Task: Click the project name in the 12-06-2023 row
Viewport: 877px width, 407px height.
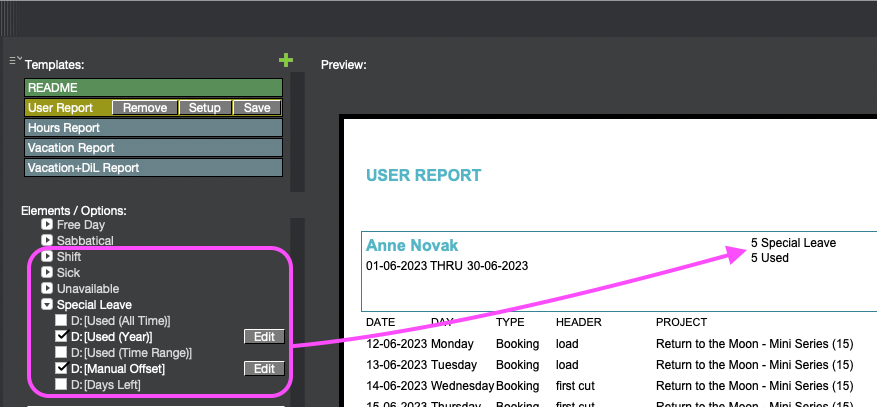Action: (x=755, y=344)
